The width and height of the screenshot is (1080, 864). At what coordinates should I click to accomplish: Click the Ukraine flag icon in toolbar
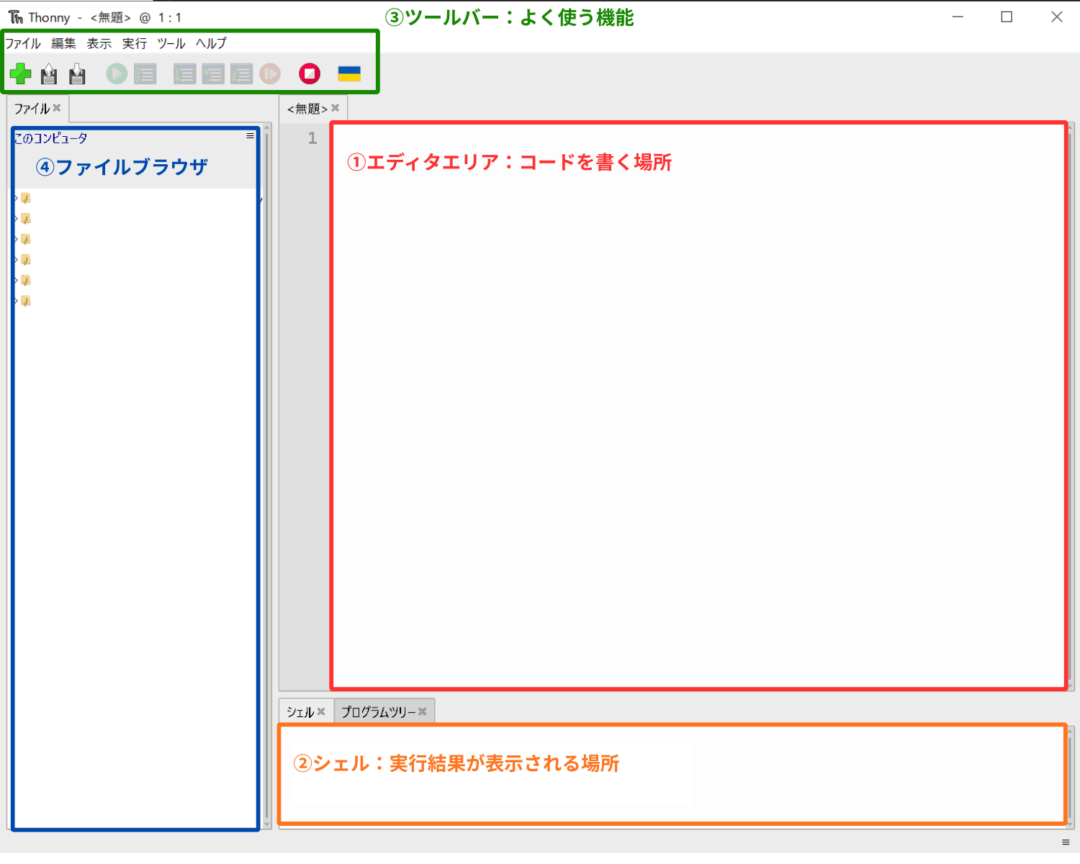click(x=349, y=74)
